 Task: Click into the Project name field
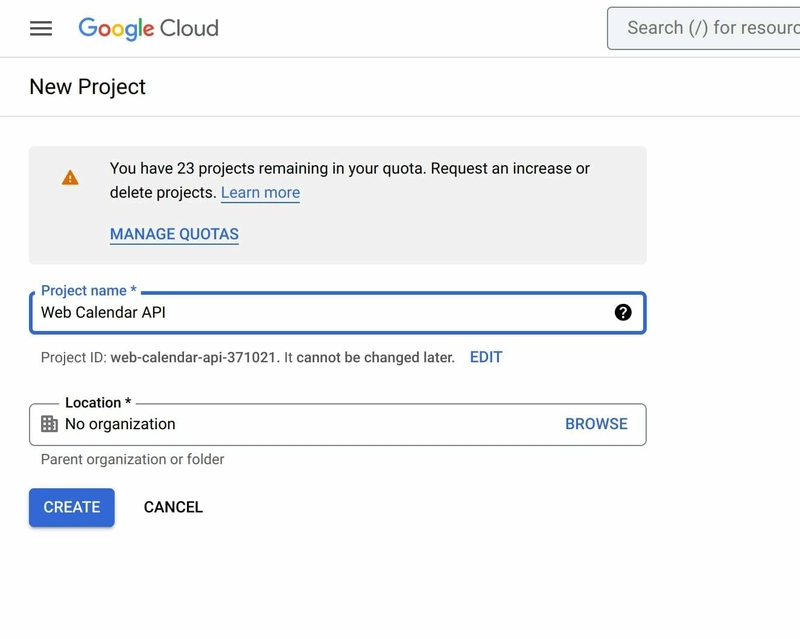(x=320, y=313)
